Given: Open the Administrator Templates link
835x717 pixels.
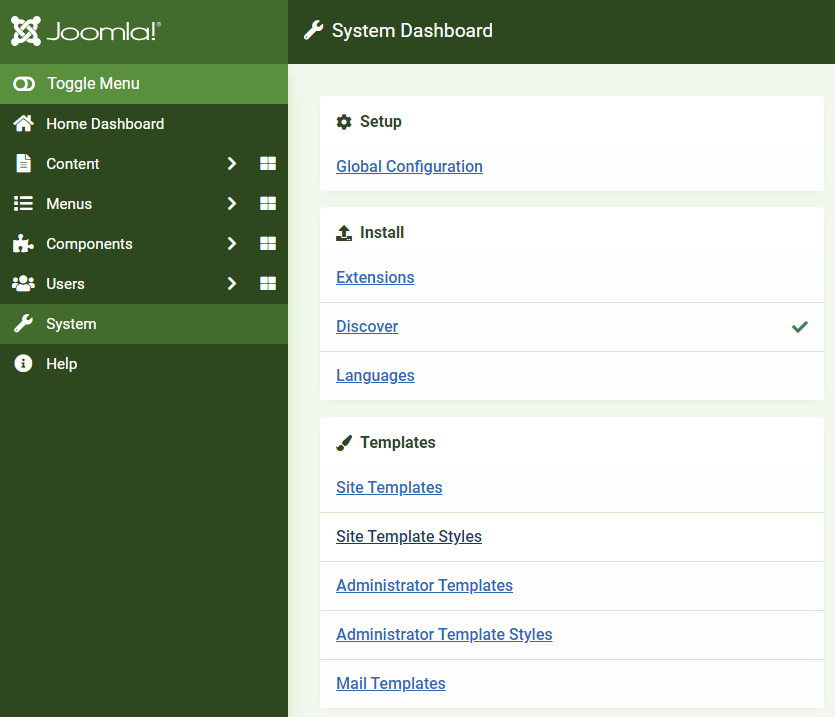Looking at the screenshot, I should pos(424,585).
